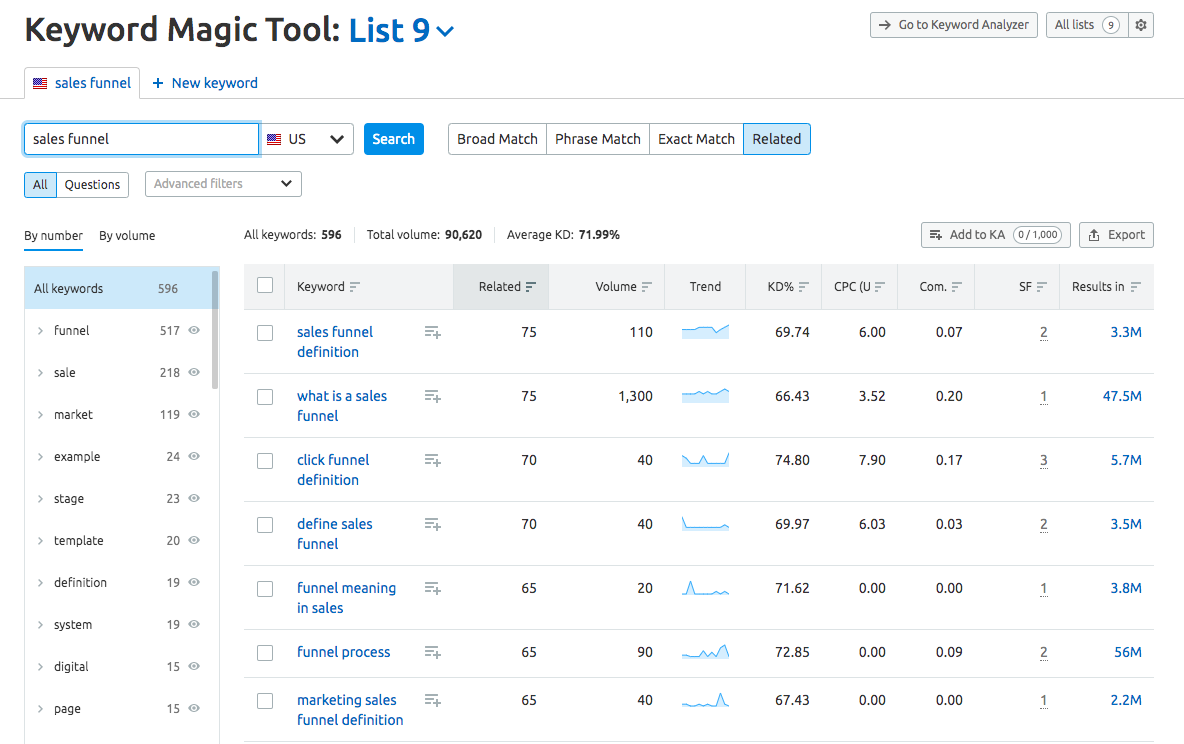Select the 'By volume' tab
1184x744 pixels.
coord(127,236)
